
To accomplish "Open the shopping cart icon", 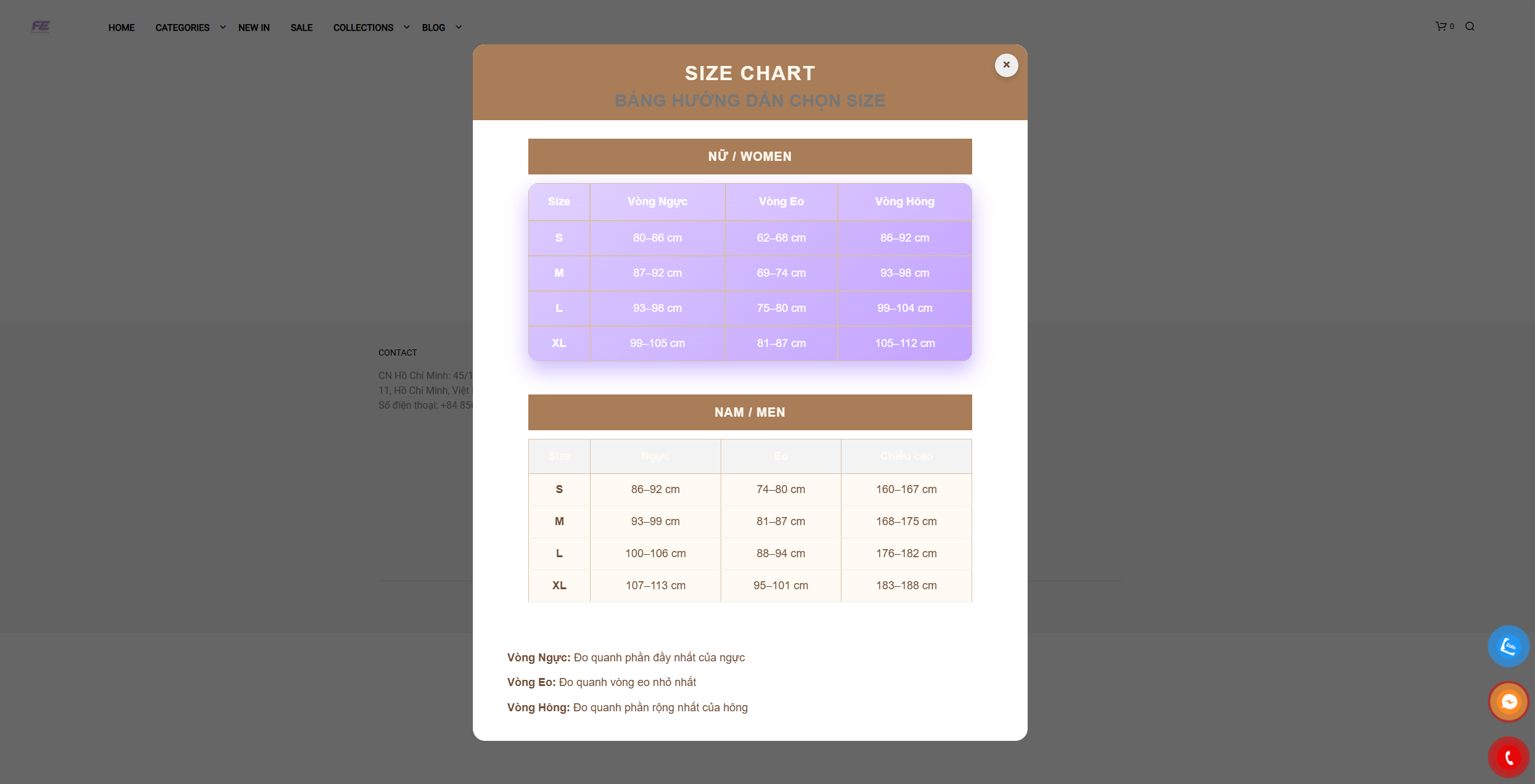I will pos(1441,27).
